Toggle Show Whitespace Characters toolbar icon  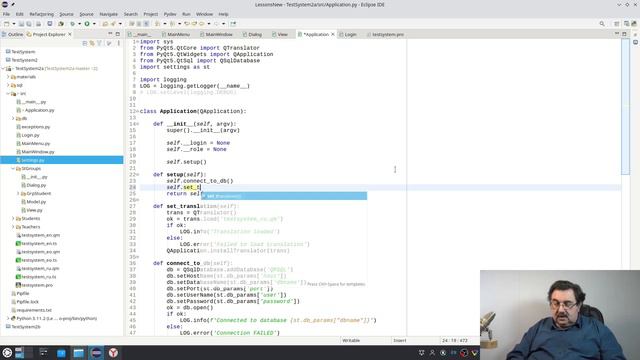pos(146,24)
